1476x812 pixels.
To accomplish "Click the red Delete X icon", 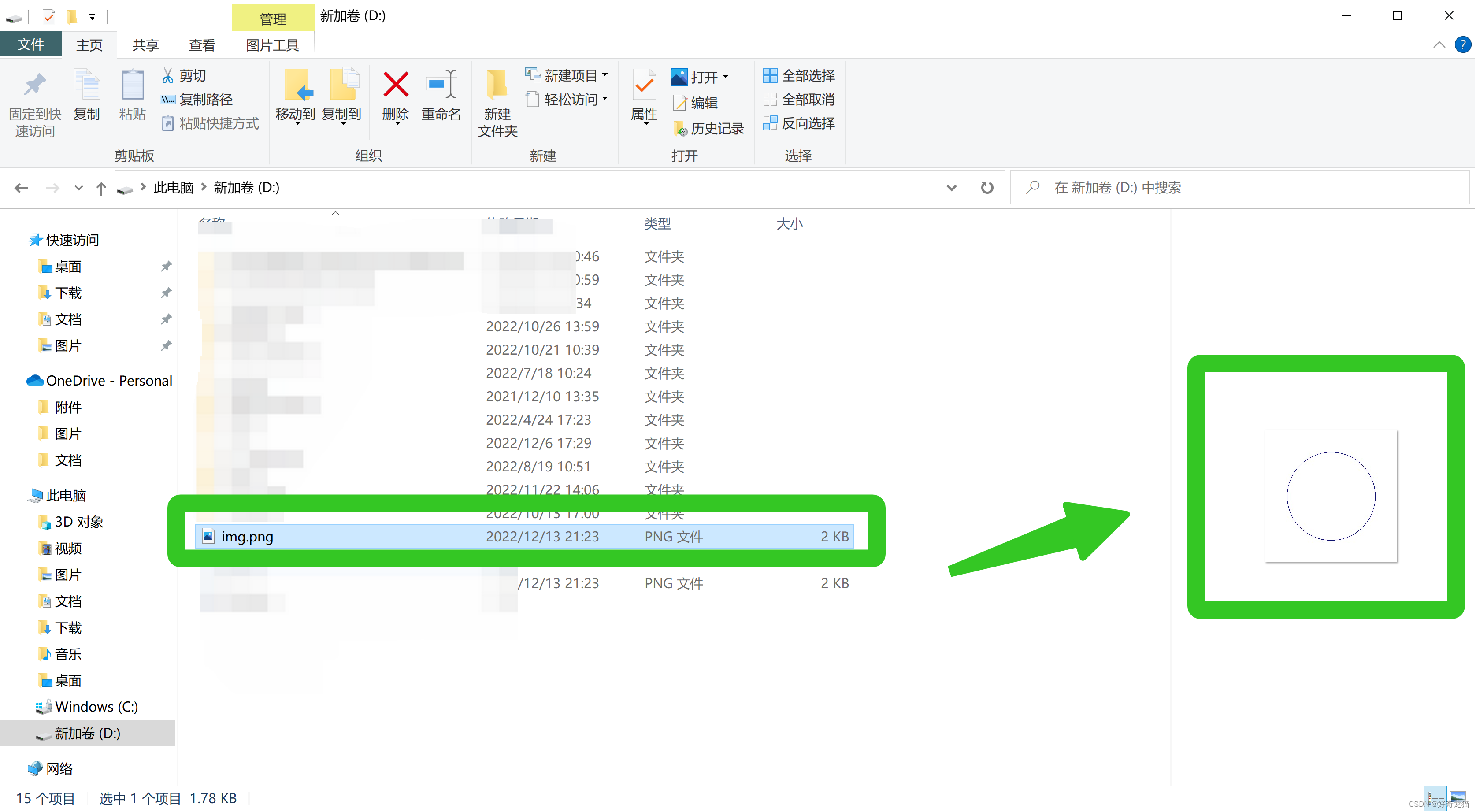I will (395, 85).
